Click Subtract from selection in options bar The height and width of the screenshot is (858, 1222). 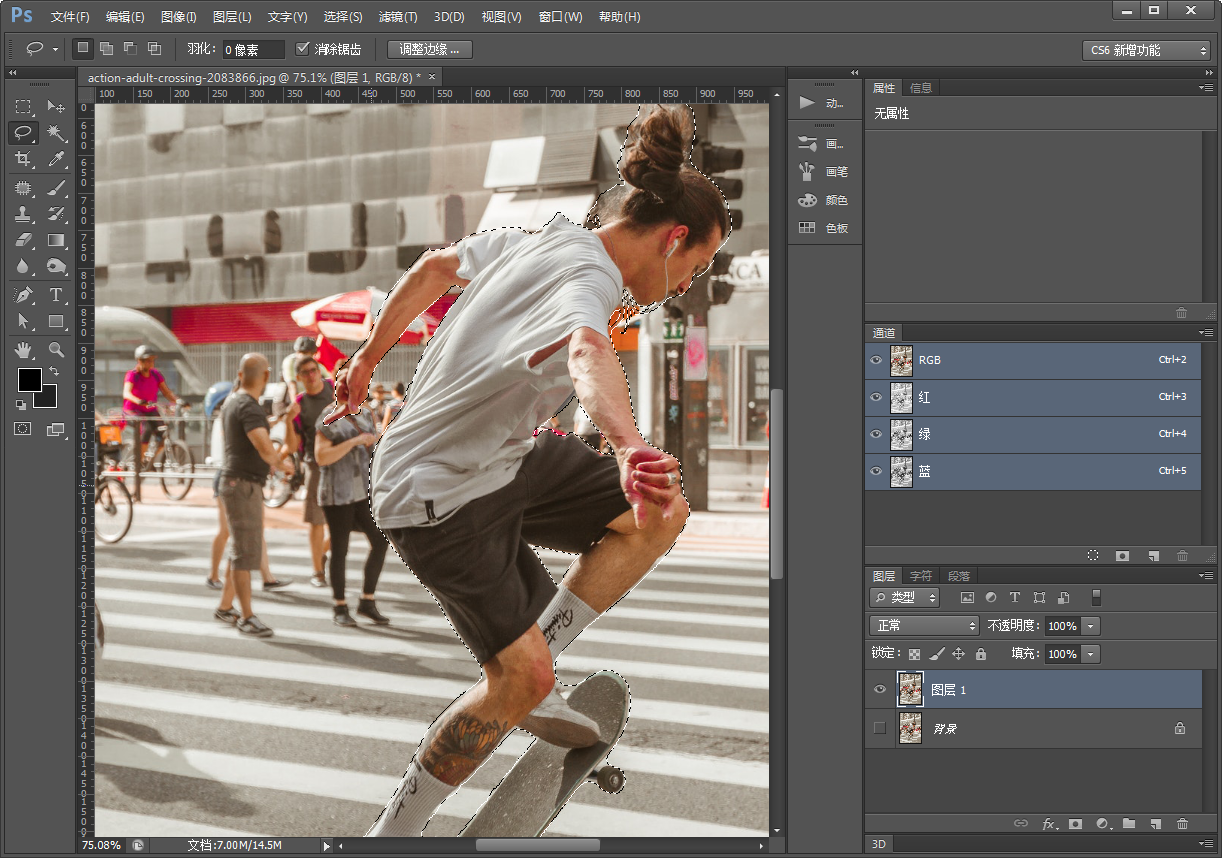pos(130,48)
